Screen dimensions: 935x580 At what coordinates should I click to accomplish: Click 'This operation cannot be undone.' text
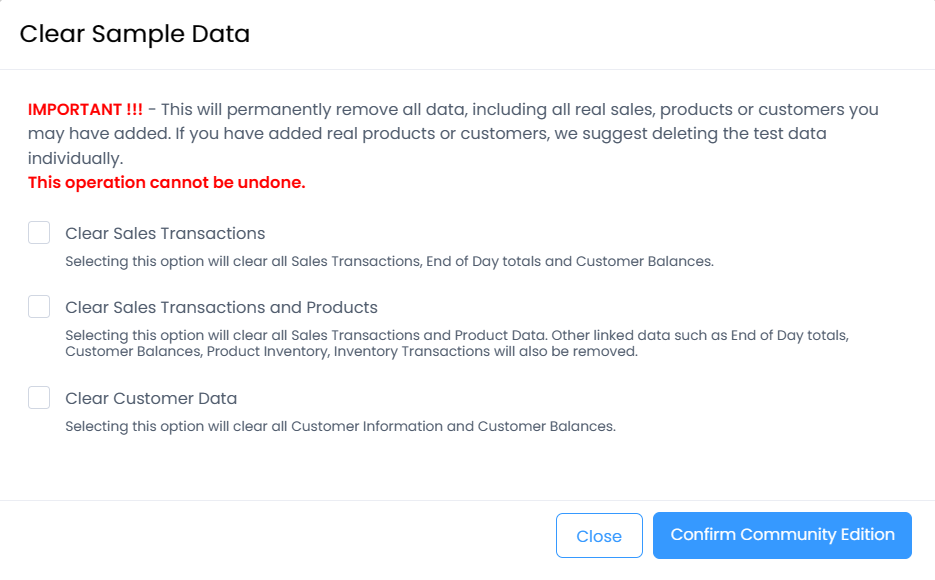tap(166, 183)
